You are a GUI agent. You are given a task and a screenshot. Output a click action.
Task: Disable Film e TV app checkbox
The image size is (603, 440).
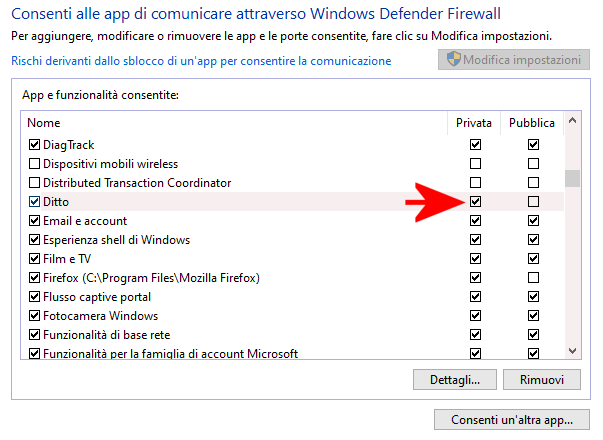click(34, 259)
